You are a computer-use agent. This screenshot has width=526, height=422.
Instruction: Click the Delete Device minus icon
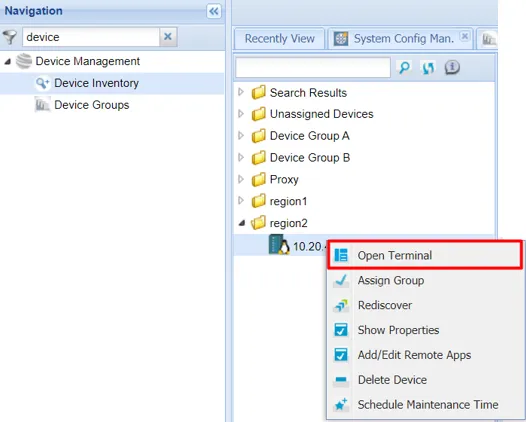tap(341, 380)
